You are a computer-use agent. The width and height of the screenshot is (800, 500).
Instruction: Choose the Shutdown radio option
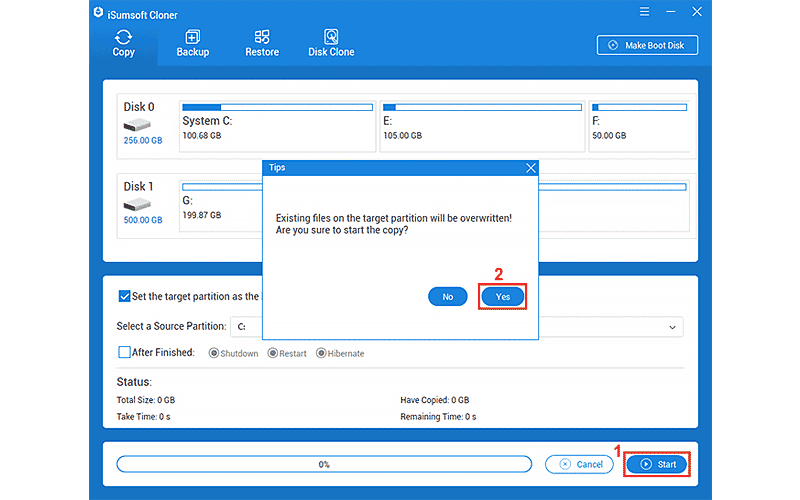(x=214, y=353)
